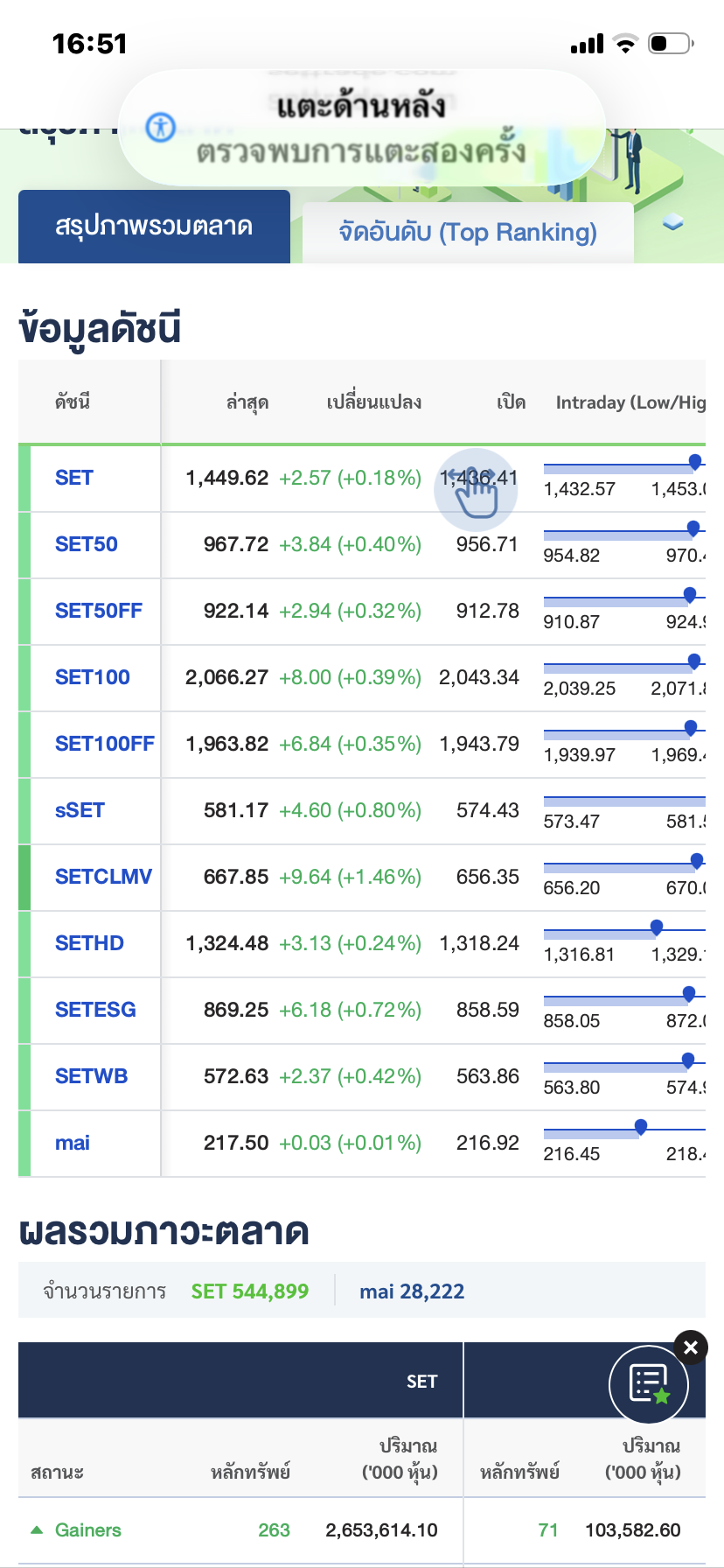Close the floating widget with the X

pos(690,1347)
